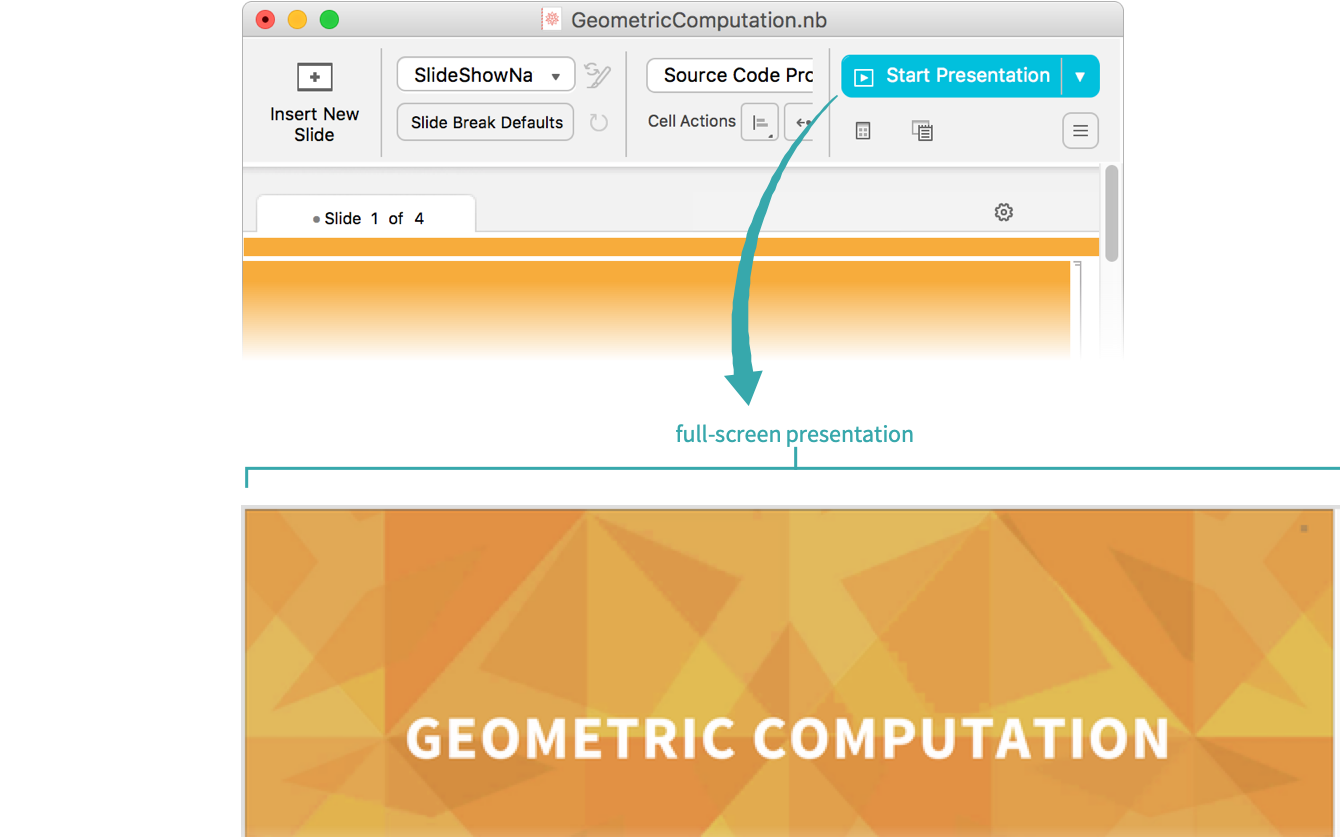Click the gear settings icon on slide bar
Viewport: 1340px width, 838px height.
pos(1004,212)
